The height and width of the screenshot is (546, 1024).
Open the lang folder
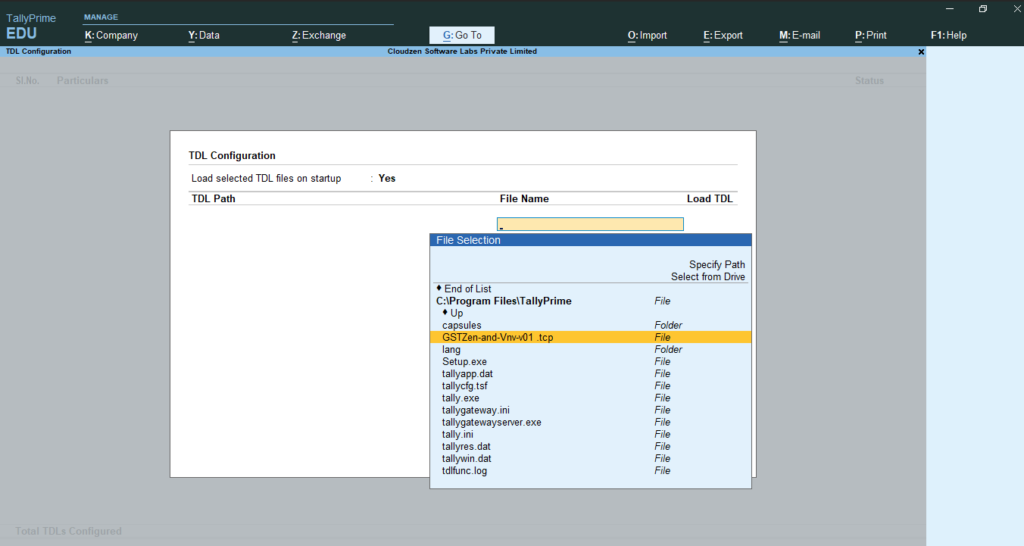[590, 349]
